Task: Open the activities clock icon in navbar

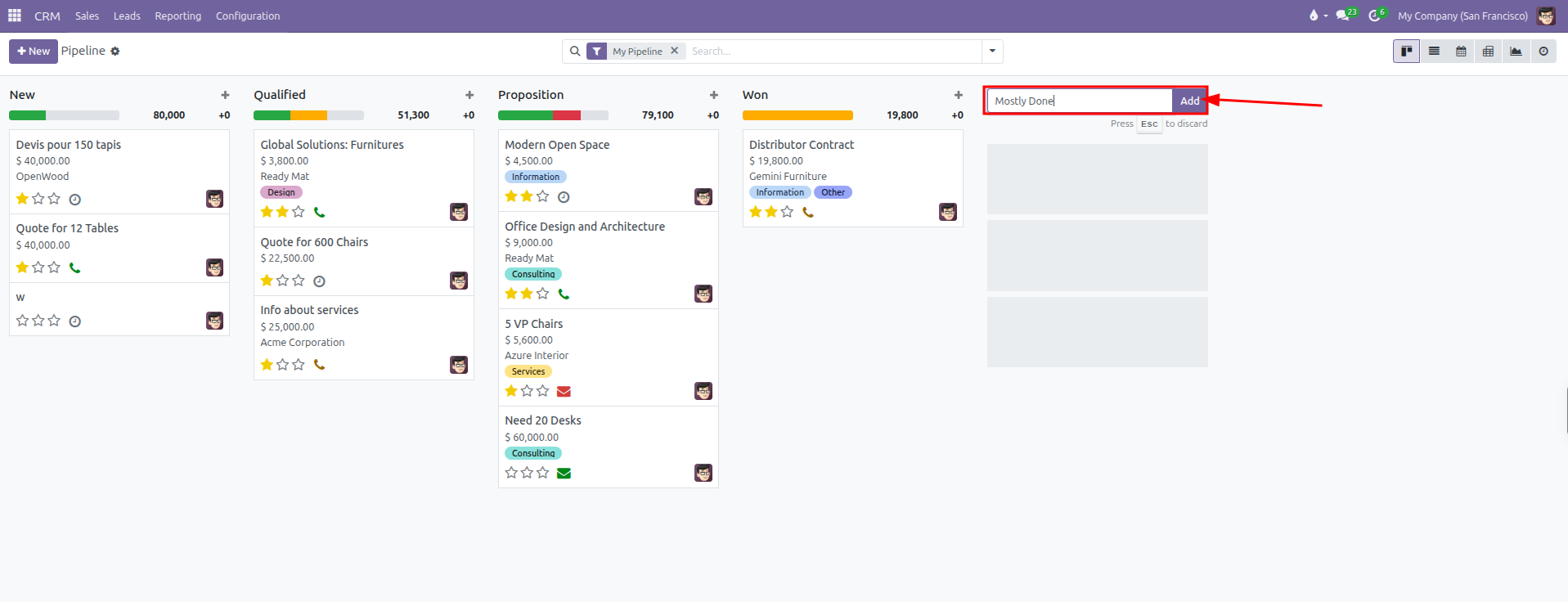Action: pos(1374,16)
